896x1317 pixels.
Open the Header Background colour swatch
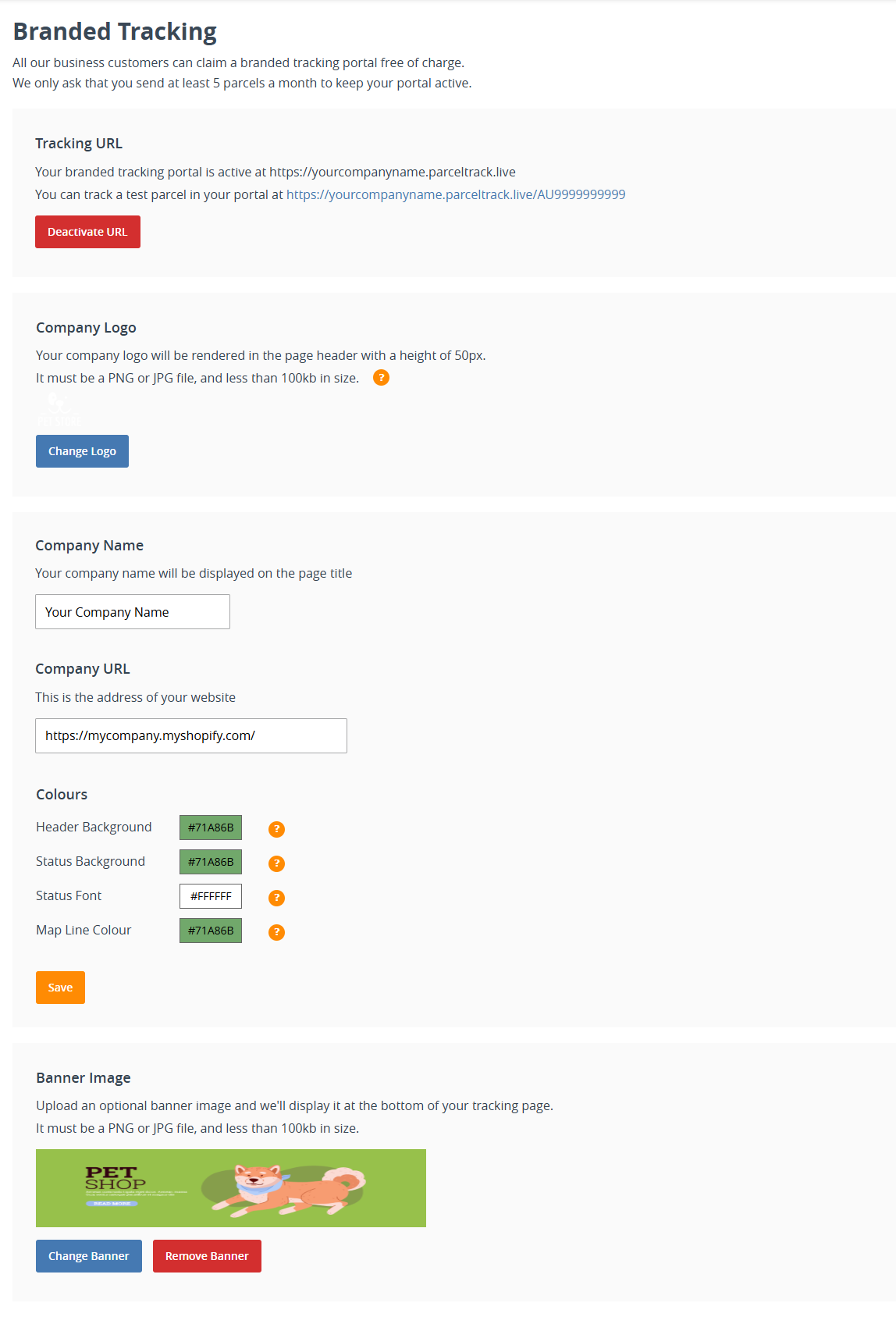(x=211, y=828)
